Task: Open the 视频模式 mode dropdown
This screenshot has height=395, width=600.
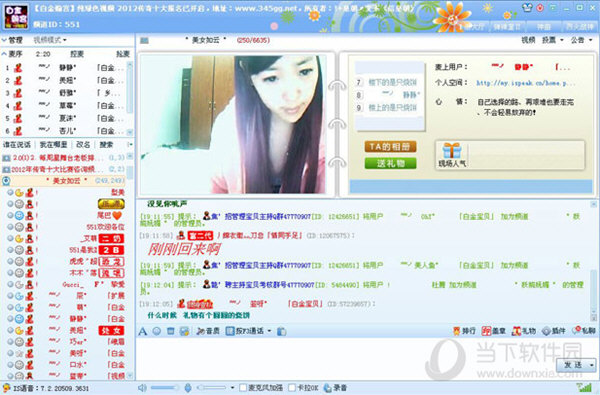Action: 50,40
